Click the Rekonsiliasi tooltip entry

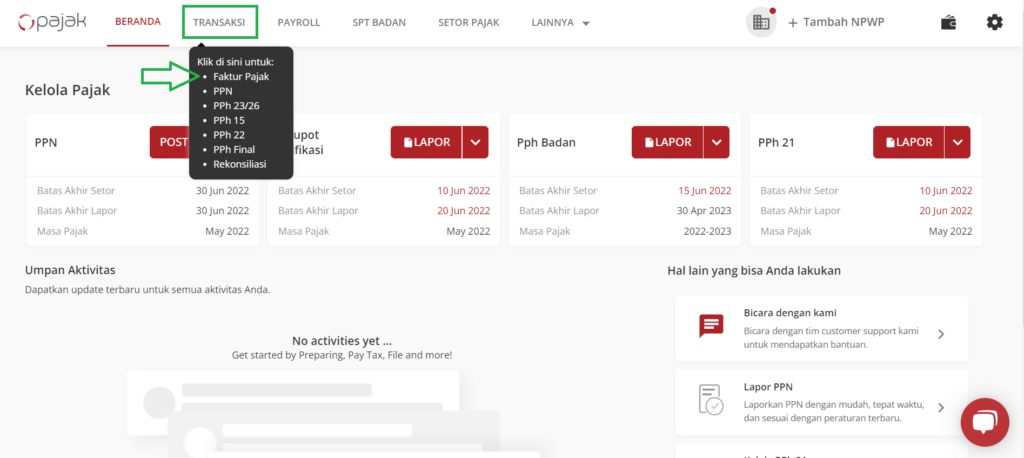240,164
